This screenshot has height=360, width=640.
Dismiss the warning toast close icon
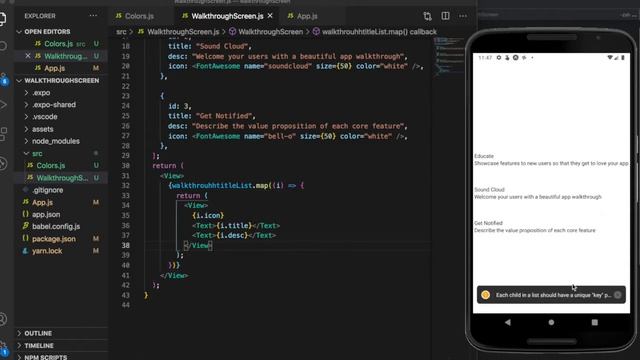(x=618, y=295)
